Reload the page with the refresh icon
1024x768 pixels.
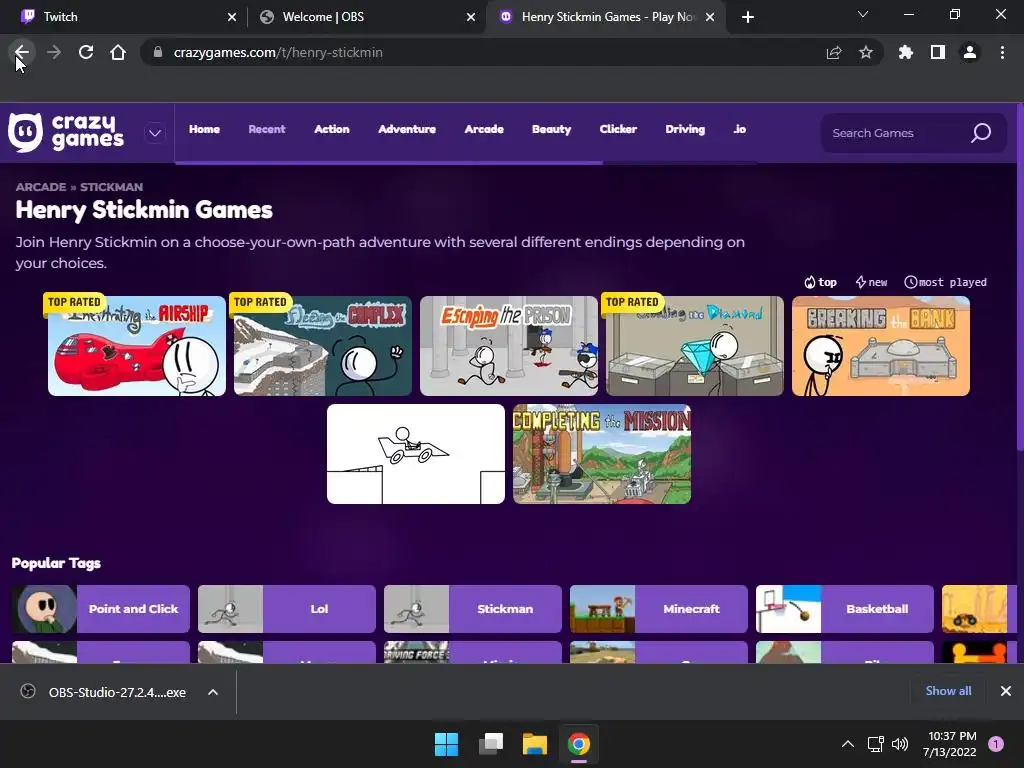coord(86,52)
